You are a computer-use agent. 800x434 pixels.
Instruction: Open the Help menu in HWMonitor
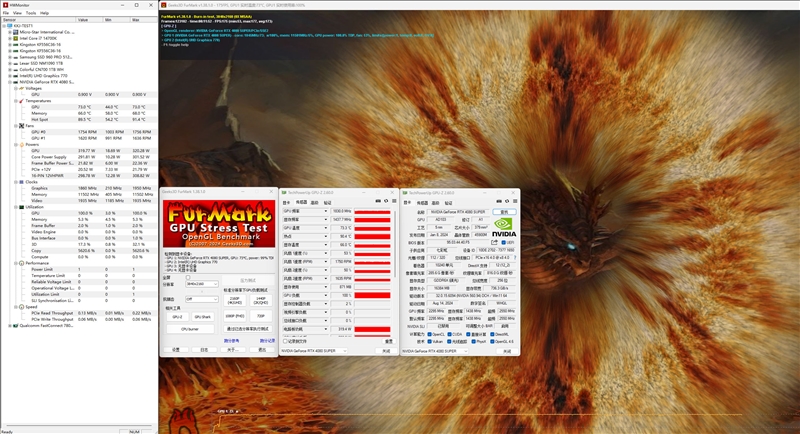(44, 13)
